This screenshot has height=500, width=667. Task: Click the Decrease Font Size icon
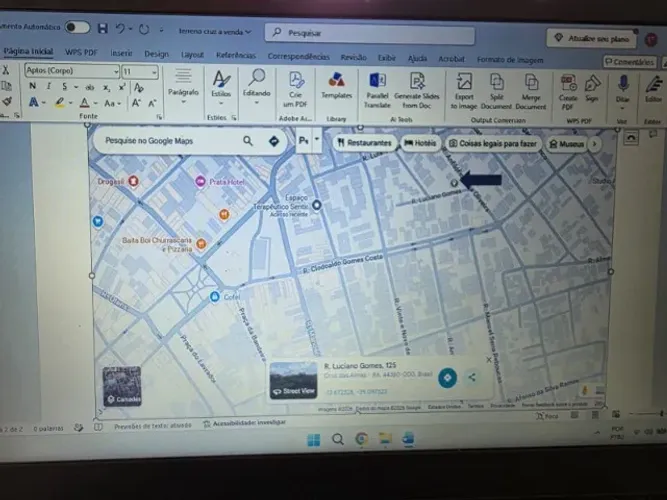click(x=152, y=104)
